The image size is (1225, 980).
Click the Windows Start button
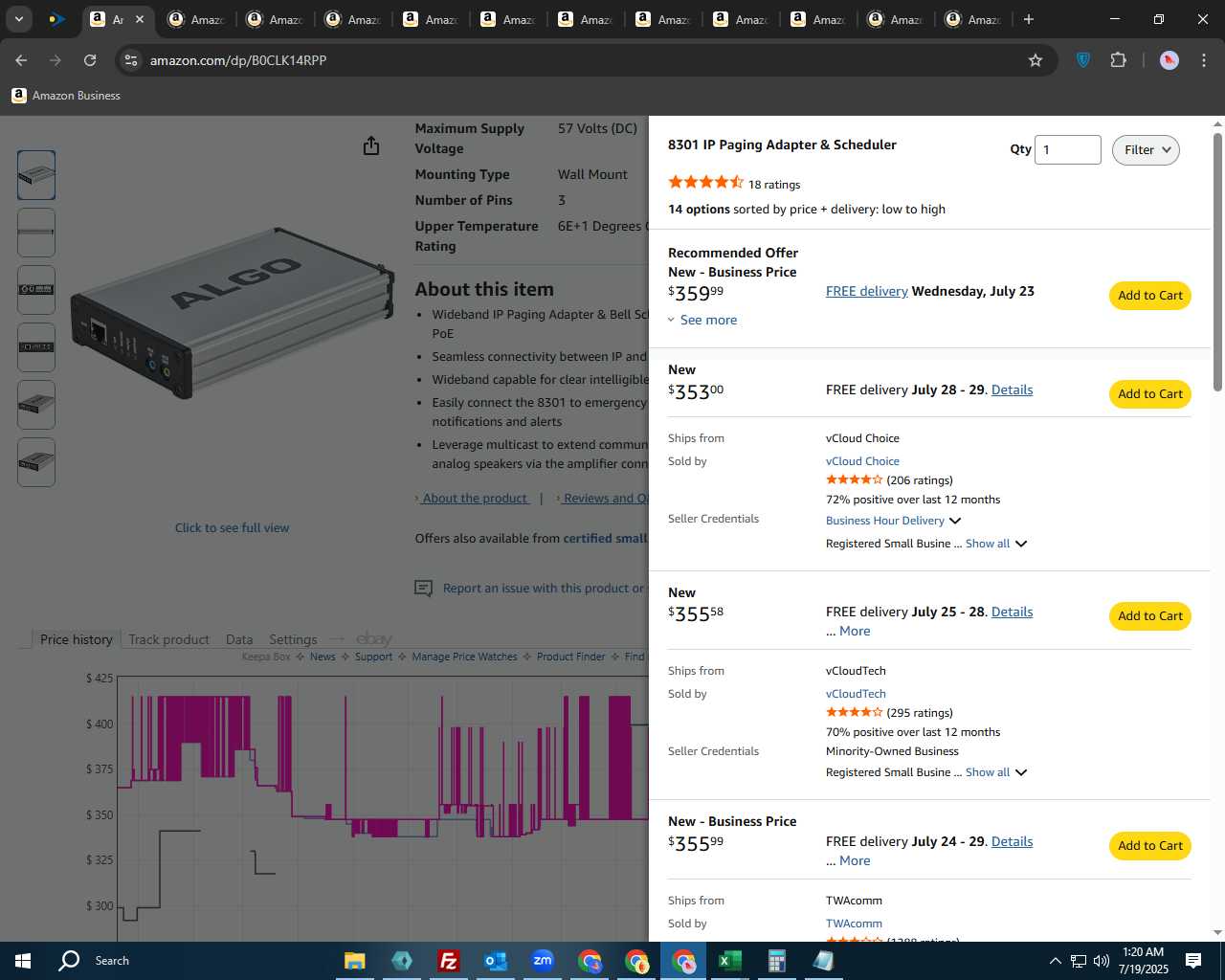(23, 961)
